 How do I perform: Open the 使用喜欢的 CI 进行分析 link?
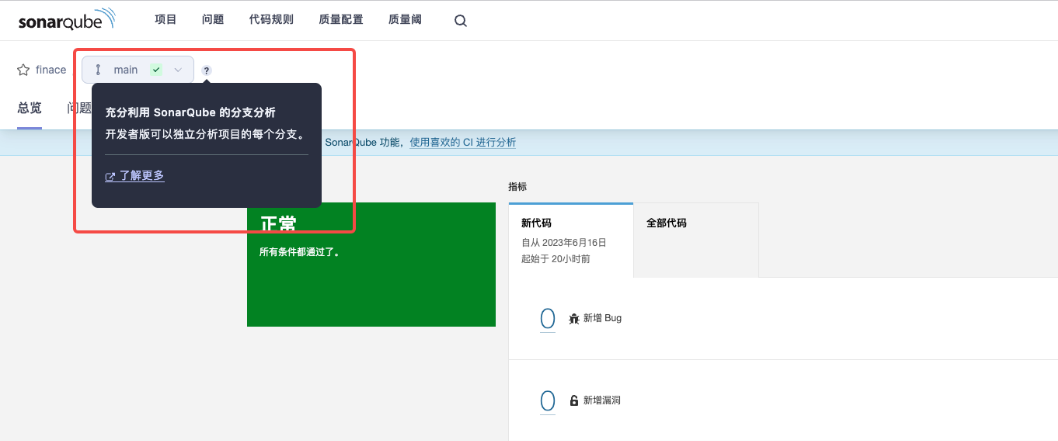coord(463,142)
